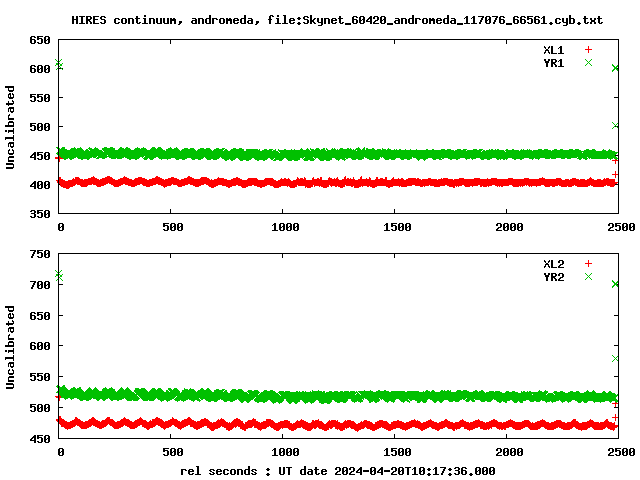Click the 600 tick label in lower plot
The height and width of the screenshot is (480, 640).
pyautogui.click(x=40, y=346)
